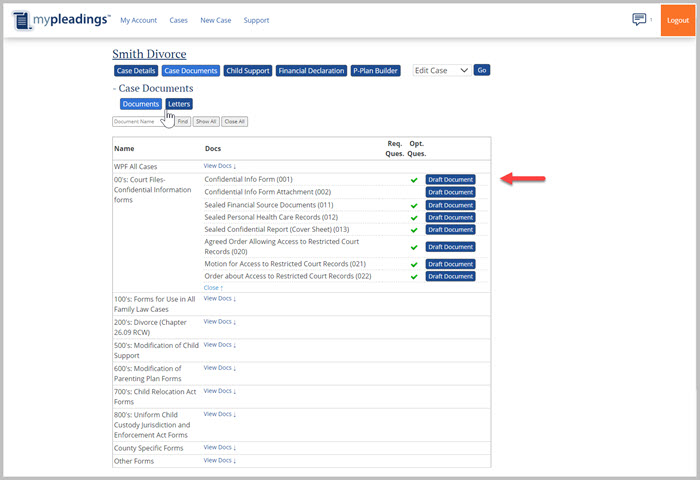Click green checkmark for Confidential Info Form (001)
Screen dimensions: 700x480
coord(413,180)
